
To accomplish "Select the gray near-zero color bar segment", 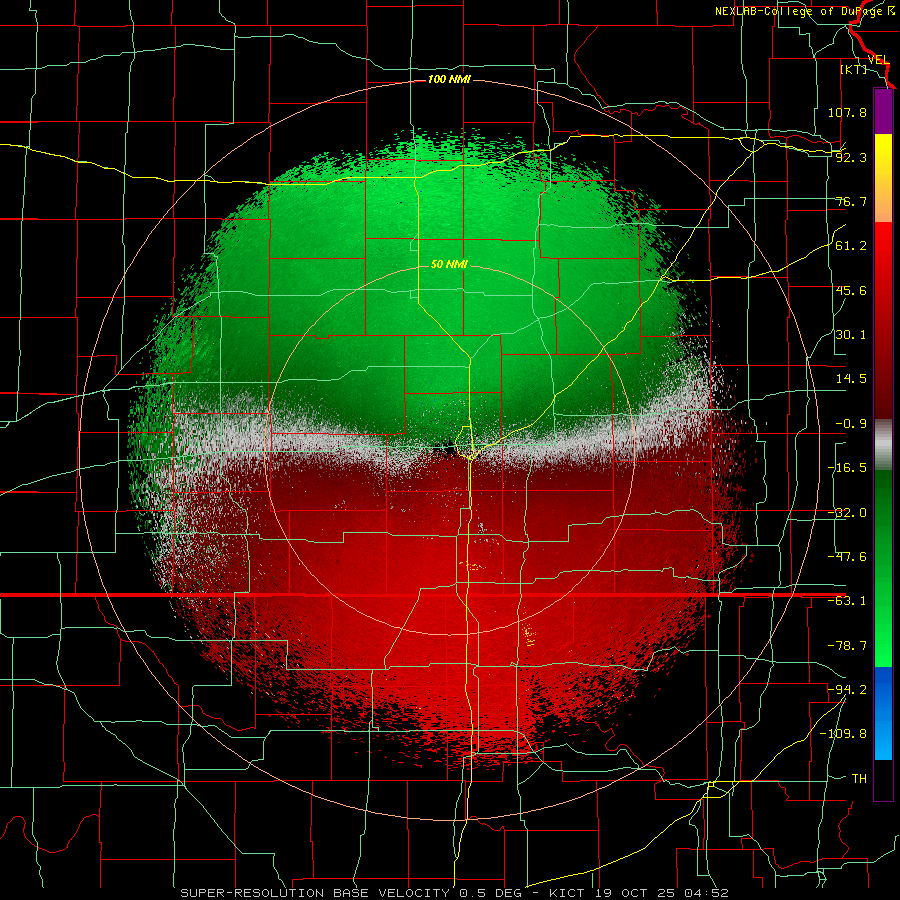I will tap(883, 445).
